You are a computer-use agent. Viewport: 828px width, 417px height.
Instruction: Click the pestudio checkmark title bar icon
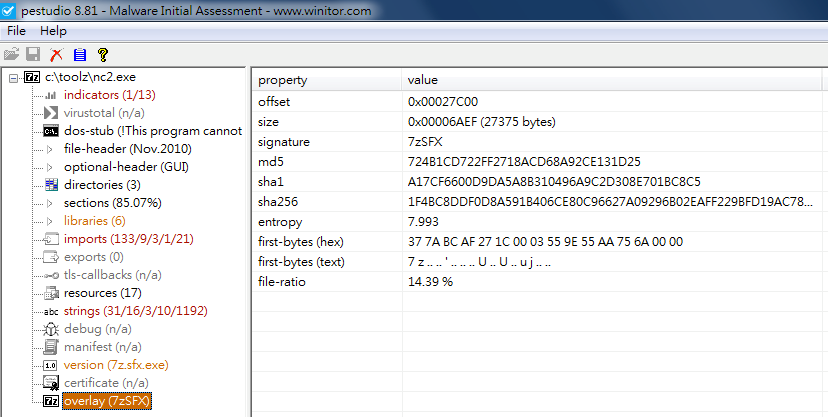click(8, 10)
